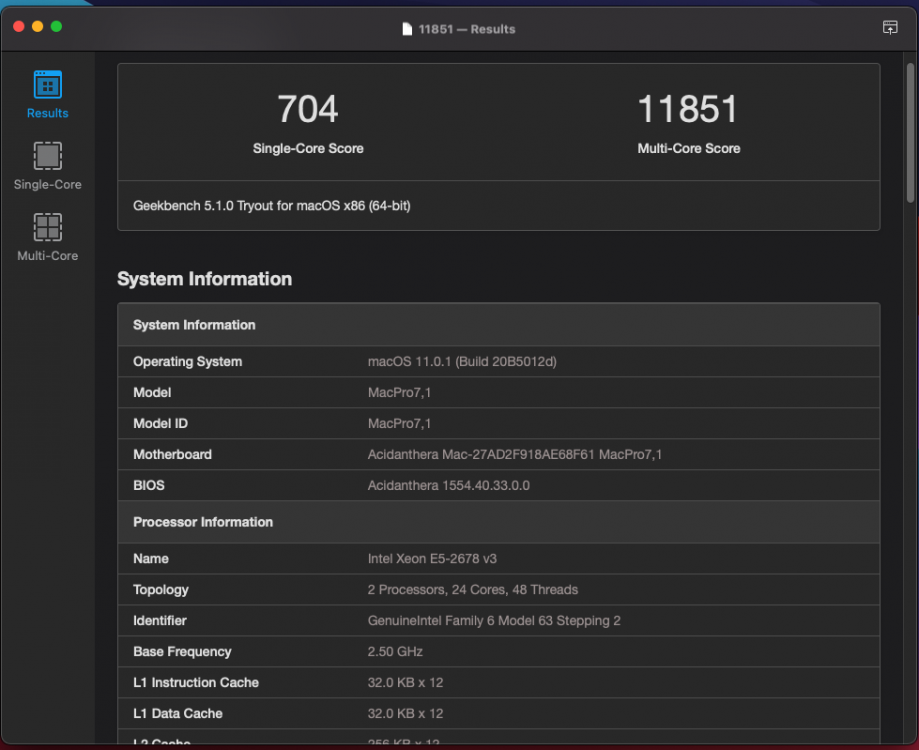Select the Intel Xeon E5-2678 v3 name value
Viewport: 919px width, 750px height.
(x=432, y=558)
